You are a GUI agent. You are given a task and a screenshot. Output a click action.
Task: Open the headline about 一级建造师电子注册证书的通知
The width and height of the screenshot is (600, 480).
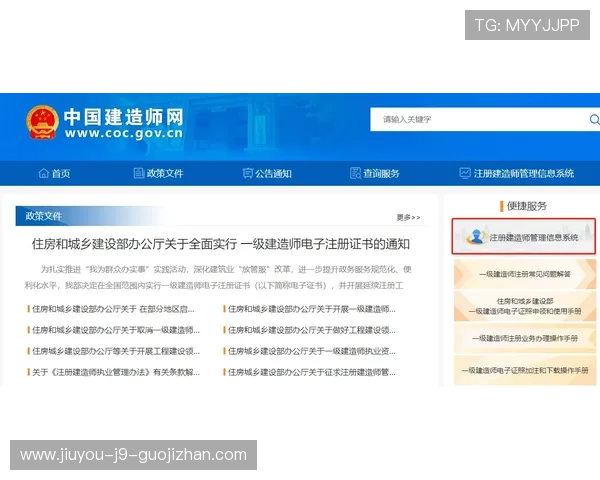[221, 244]
